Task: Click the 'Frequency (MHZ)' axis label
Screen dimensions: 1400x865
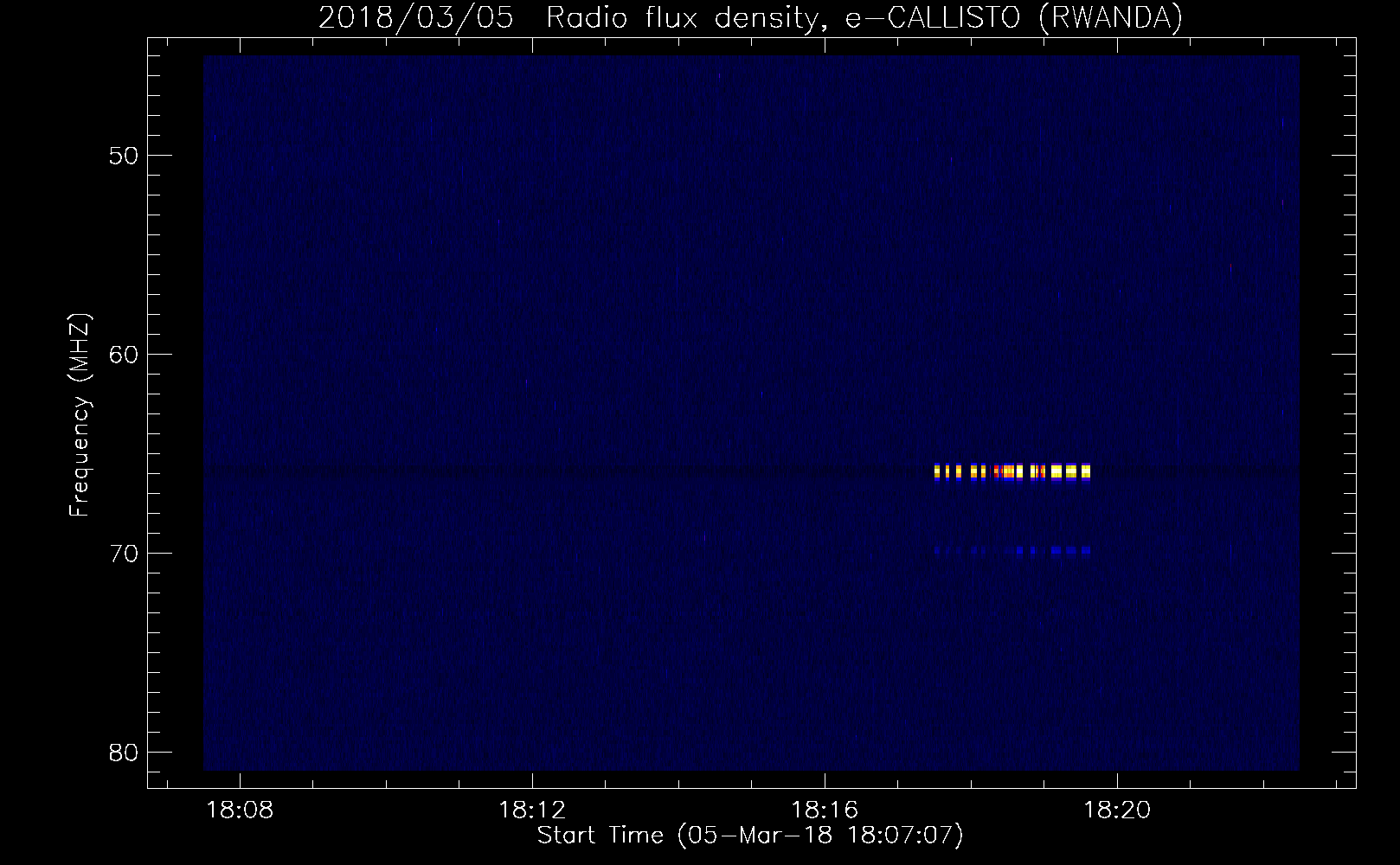Action: click(x=80, y=415)
